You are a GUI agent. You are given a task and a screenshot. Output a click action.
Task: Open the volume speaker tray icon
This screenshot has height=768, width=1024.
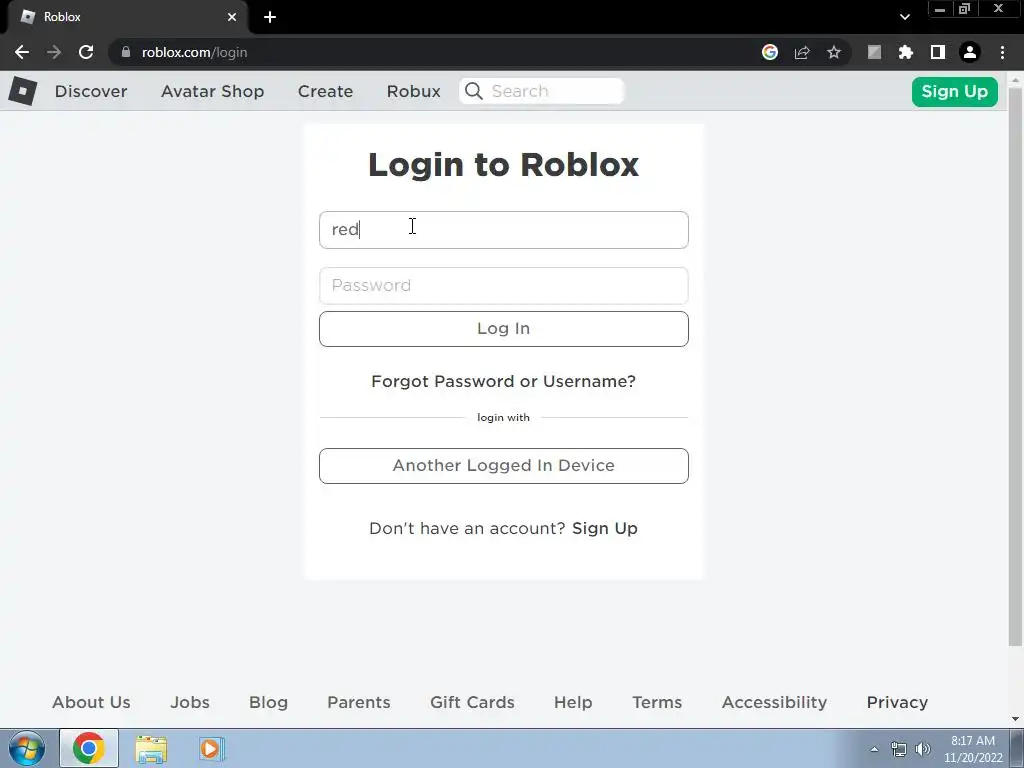point(923,749)
